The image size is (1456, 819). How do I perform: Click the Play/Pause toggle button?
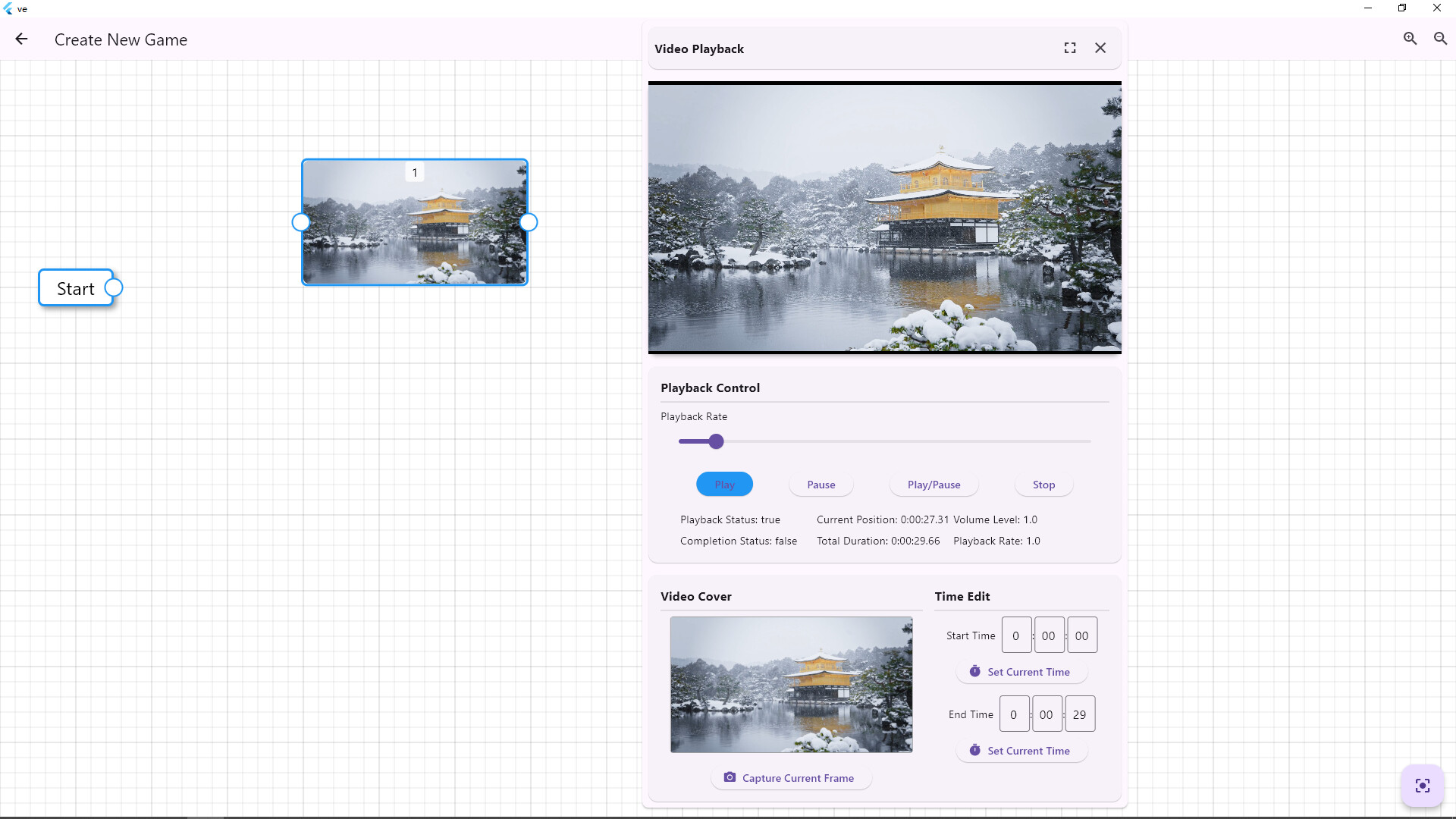coord(933,485)
